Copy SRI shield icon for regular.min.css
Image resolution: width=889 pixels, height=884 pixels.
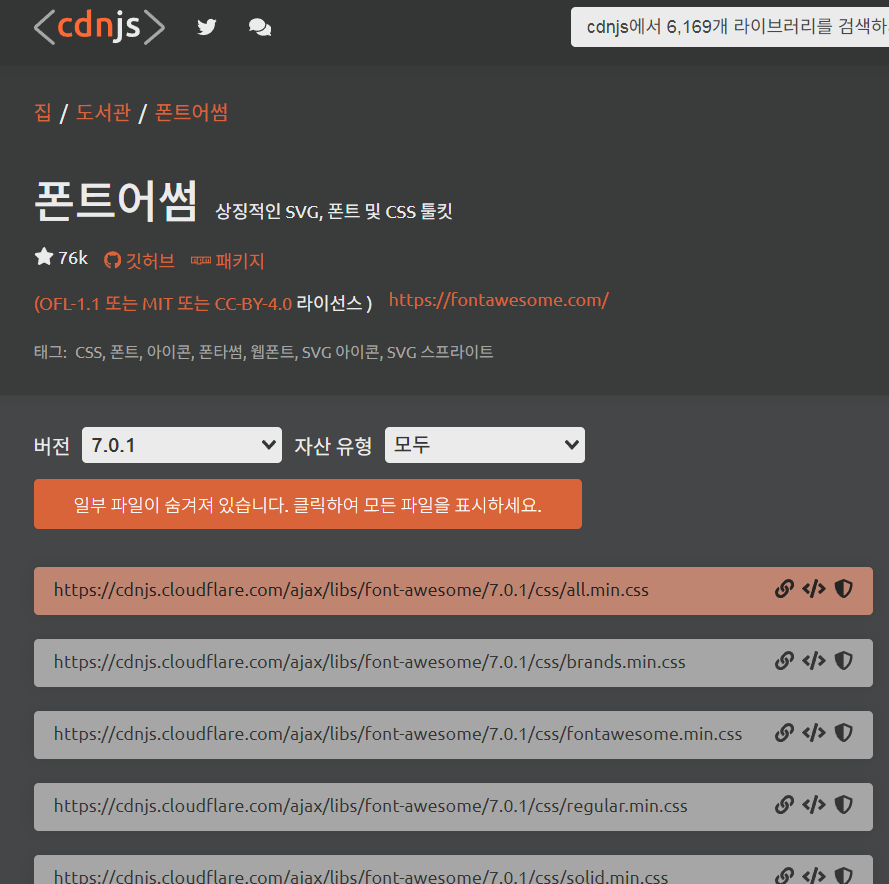[x=843, y=805]
